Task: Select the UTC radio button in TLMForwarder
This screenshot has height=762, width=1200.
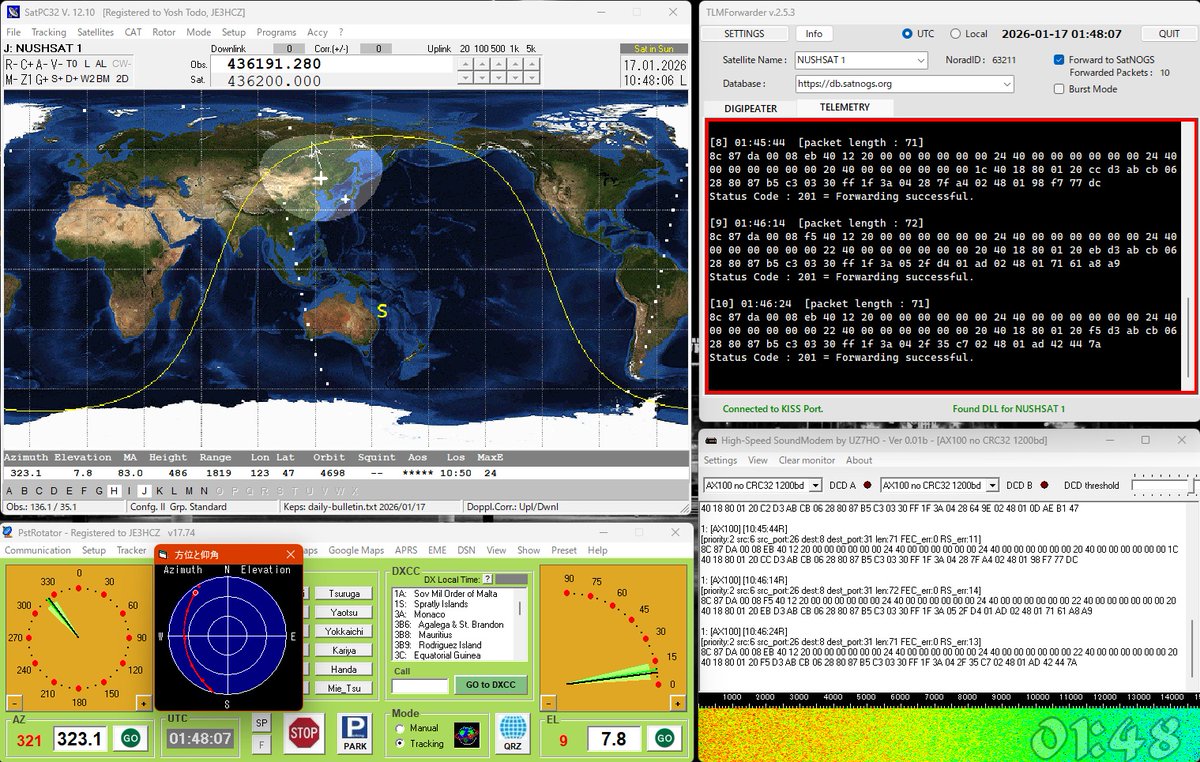Action: [x=907, y=33]
